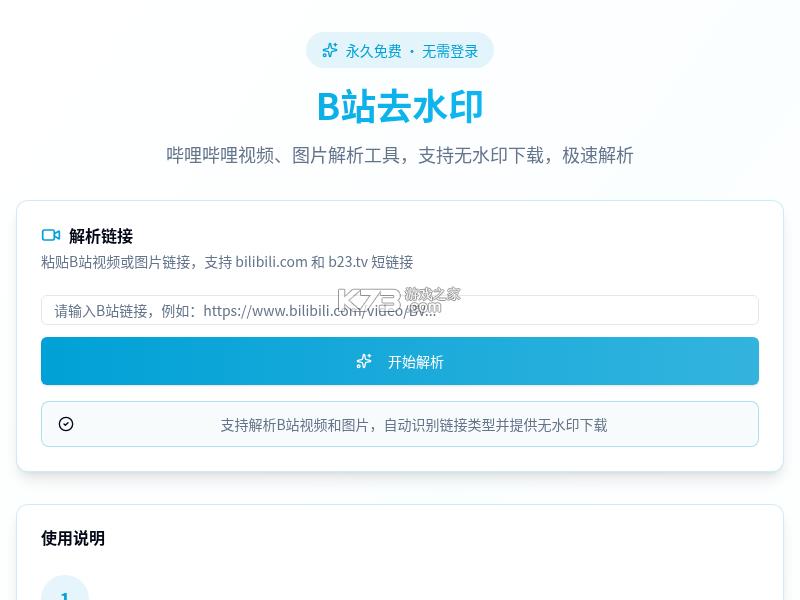Viewport: 800px width, 600px height.
Task: Click the 解析链接 section heading
Action: coord(101,236)
